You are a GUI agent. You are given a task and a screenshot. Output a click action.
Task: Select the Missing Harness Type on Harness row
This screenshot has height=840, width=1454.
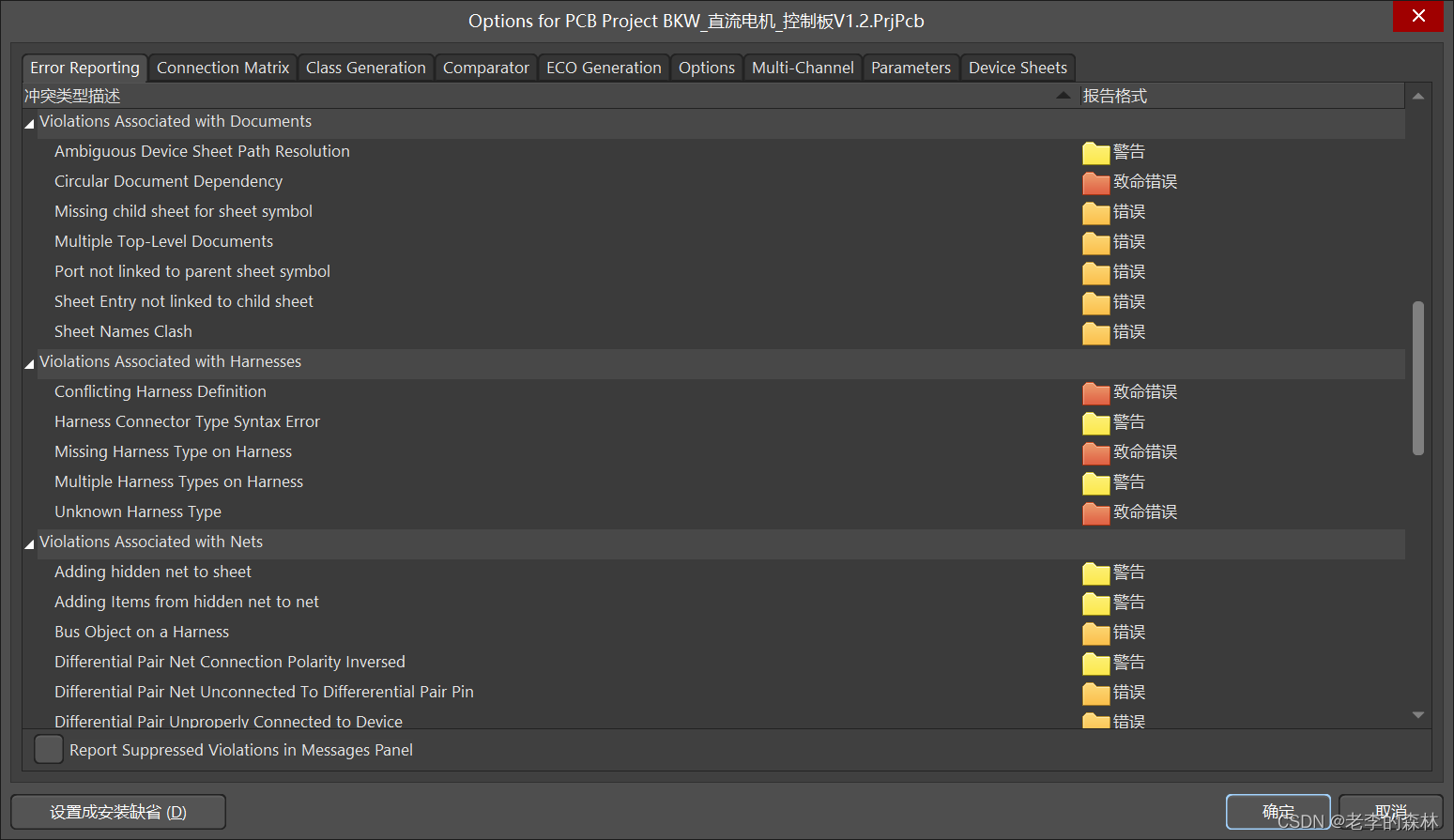(173, 451)
